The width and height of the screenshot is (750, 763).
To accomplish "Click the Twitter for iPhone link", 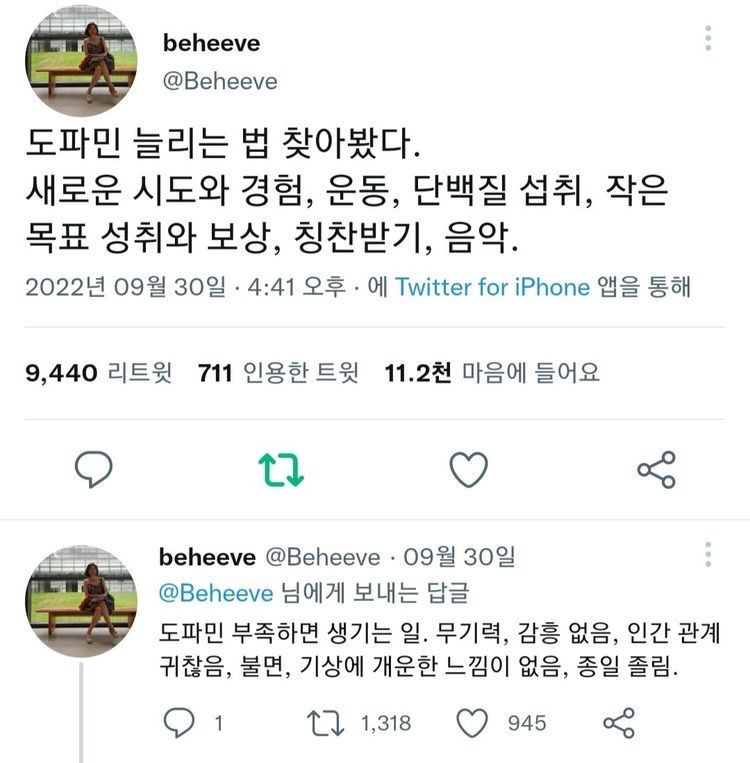I will (492, 287).
